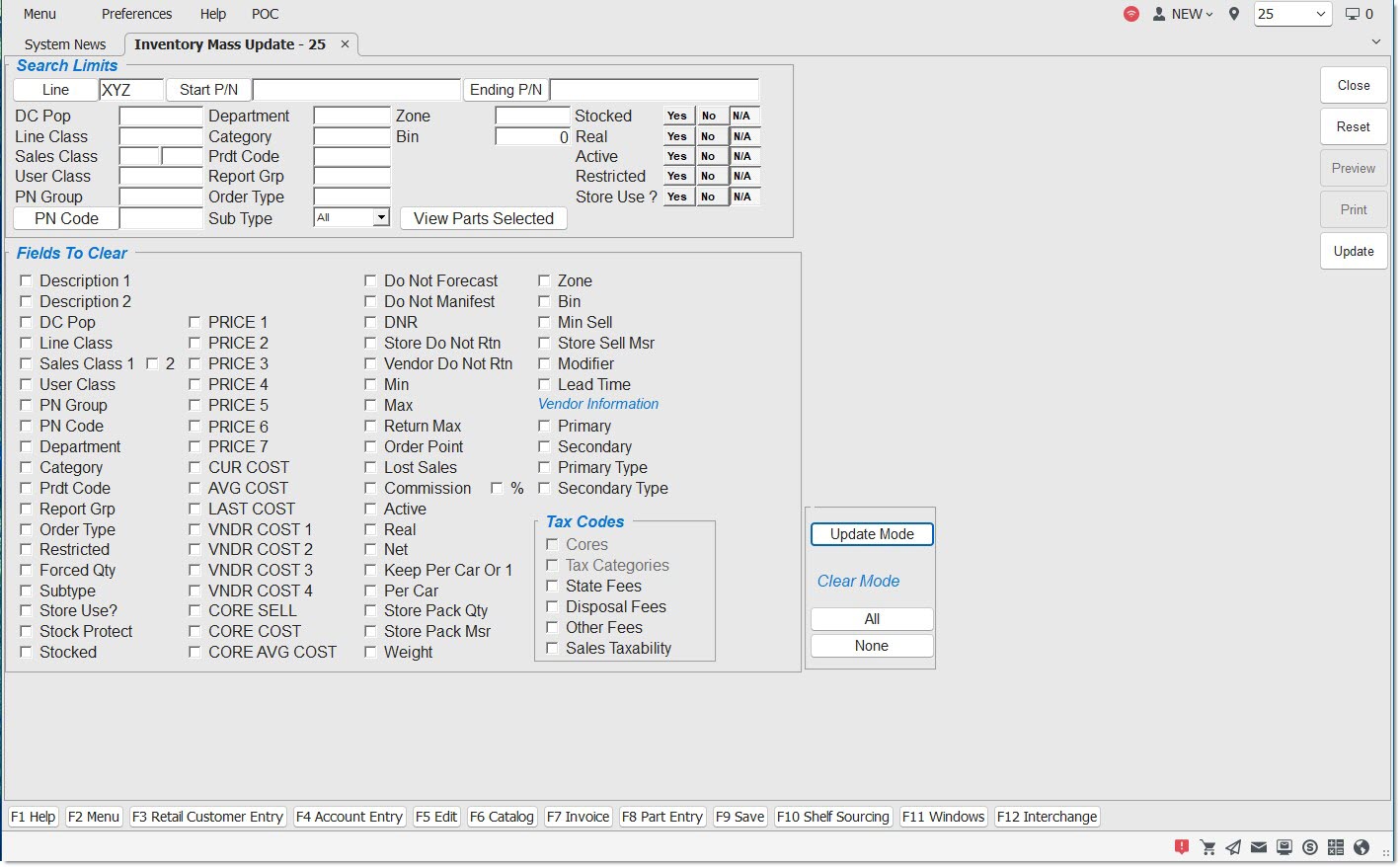Click the Ending P/N input field
The width and height of the screenshot is (1400, 867).
point(654,90)
